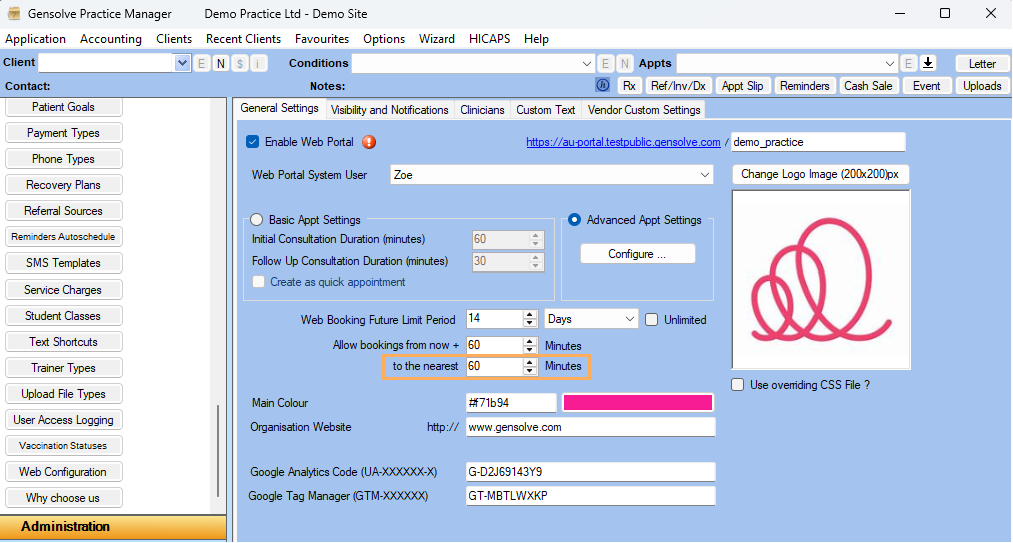Disable the Enable Web Portal checkbox
1013x543 pixels.
pos(253,142)
